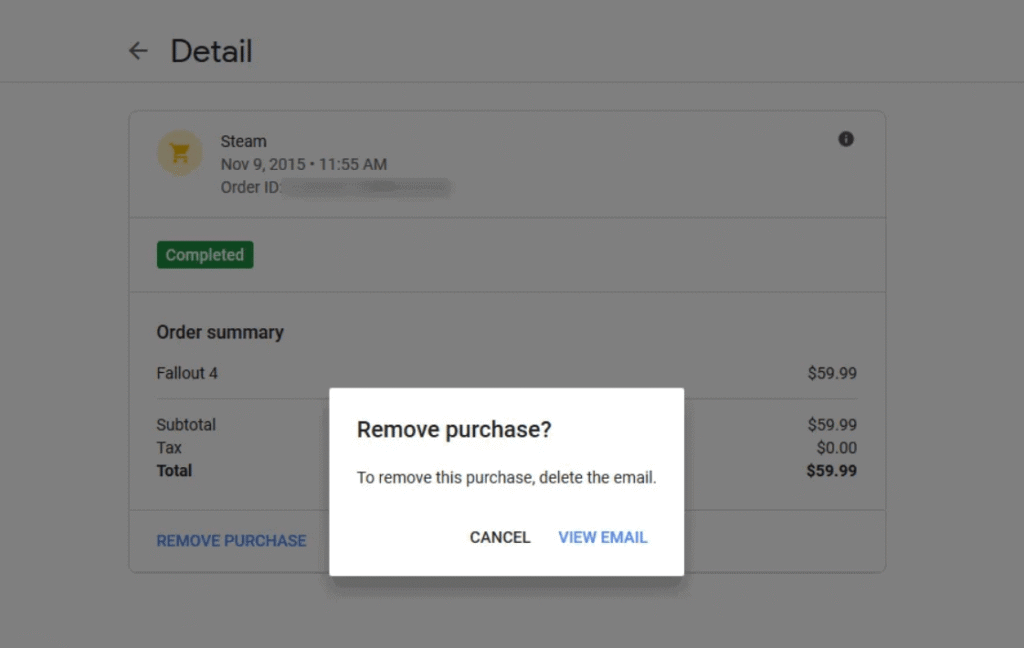Click the Subtotal amount $59.99

coord(832,425)
